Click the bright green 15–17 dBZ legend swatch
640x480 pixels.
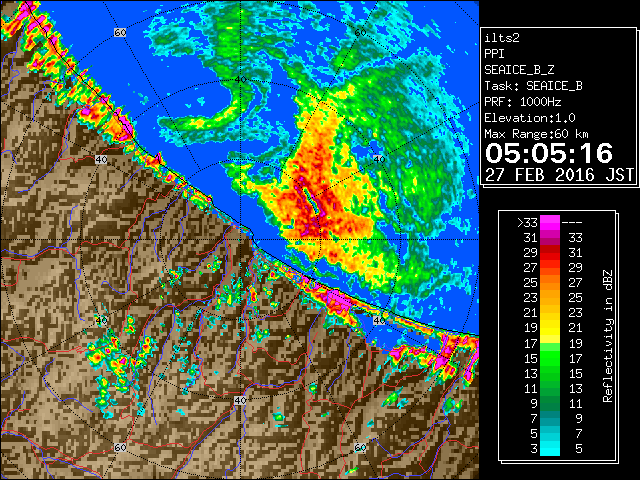pyautogui.click(x=550, y=358)
